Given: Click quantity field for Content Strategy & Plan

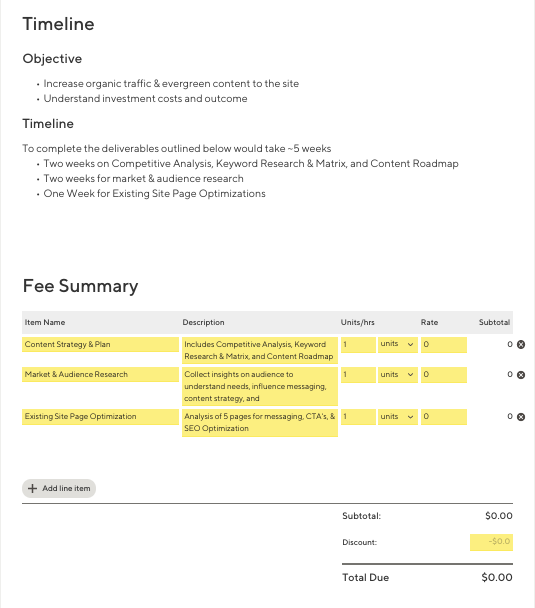Looking at the screenshot, I should coord(358,344).
